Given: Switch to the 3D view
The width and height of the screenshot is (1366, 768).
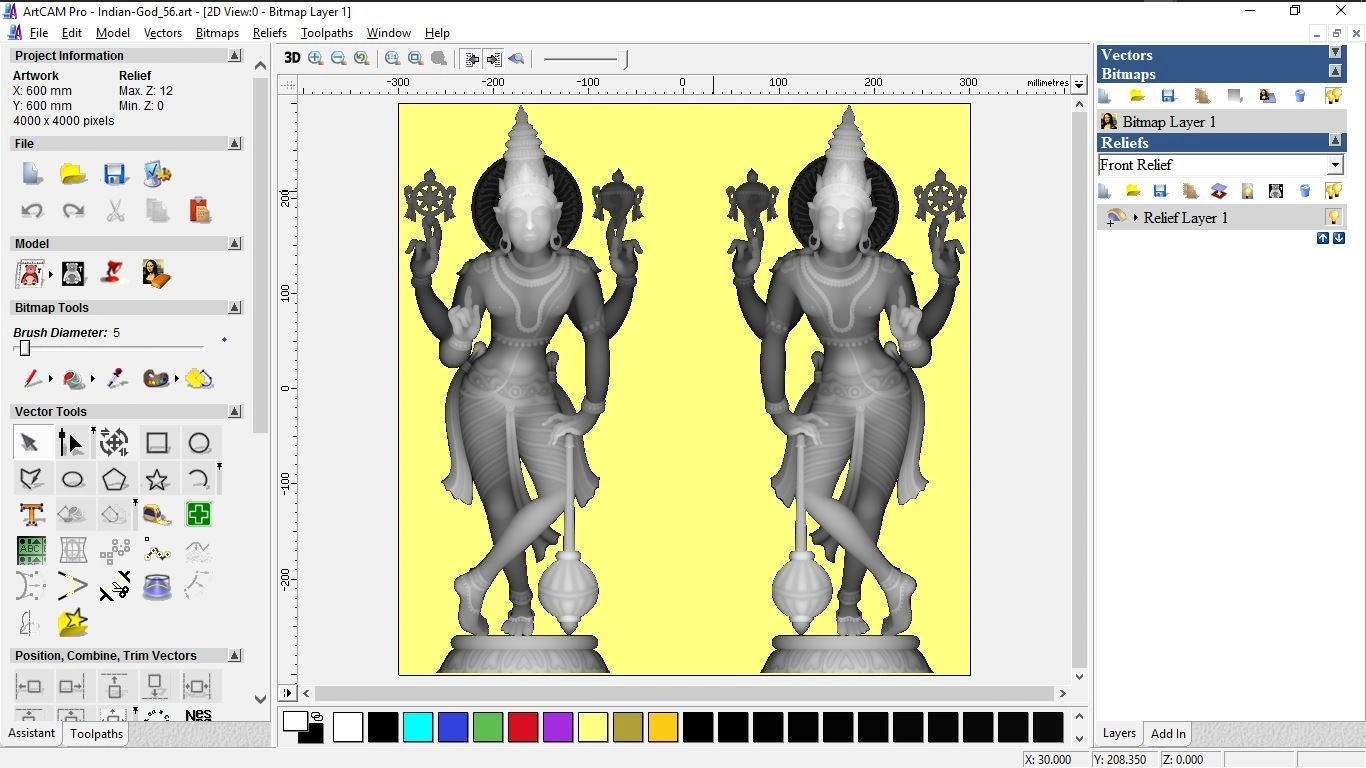Looking at the screenshot, I should pos(291,58).
